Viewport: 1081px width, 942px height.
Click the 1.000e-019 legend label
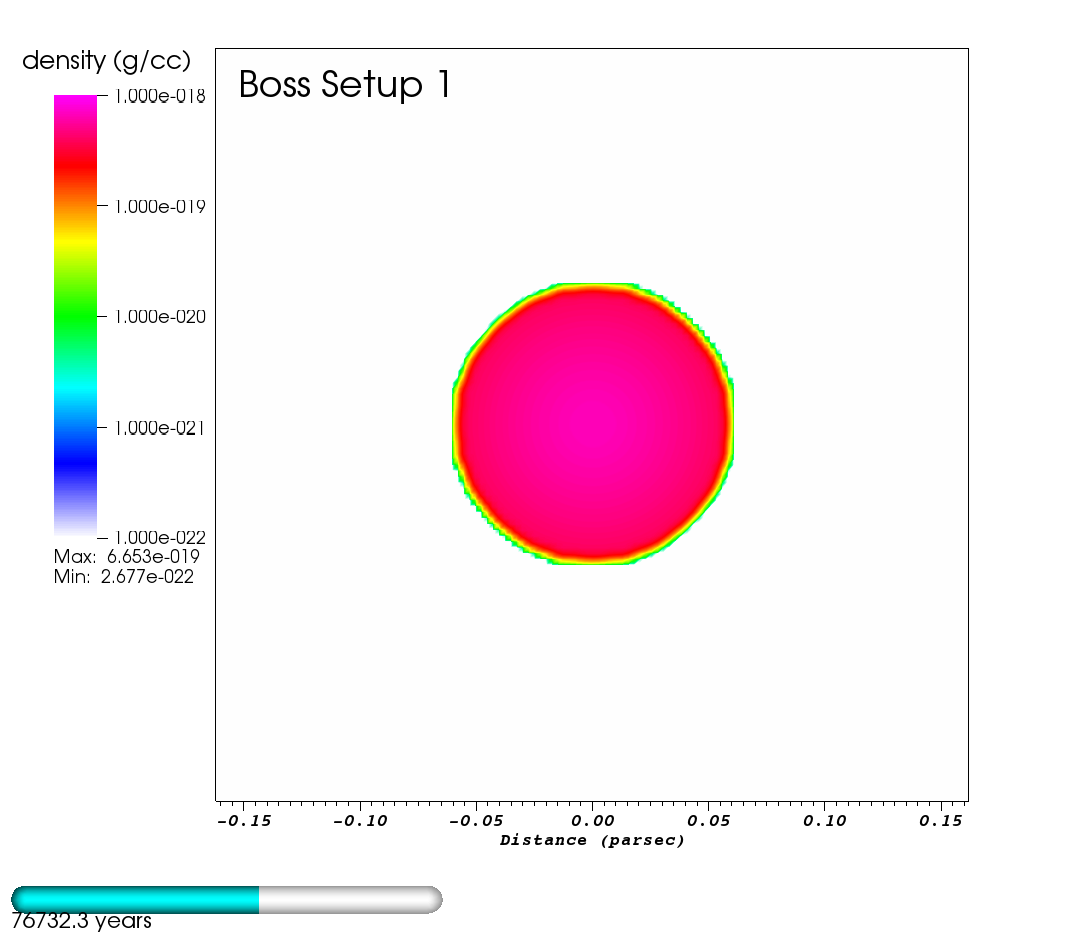160,206
